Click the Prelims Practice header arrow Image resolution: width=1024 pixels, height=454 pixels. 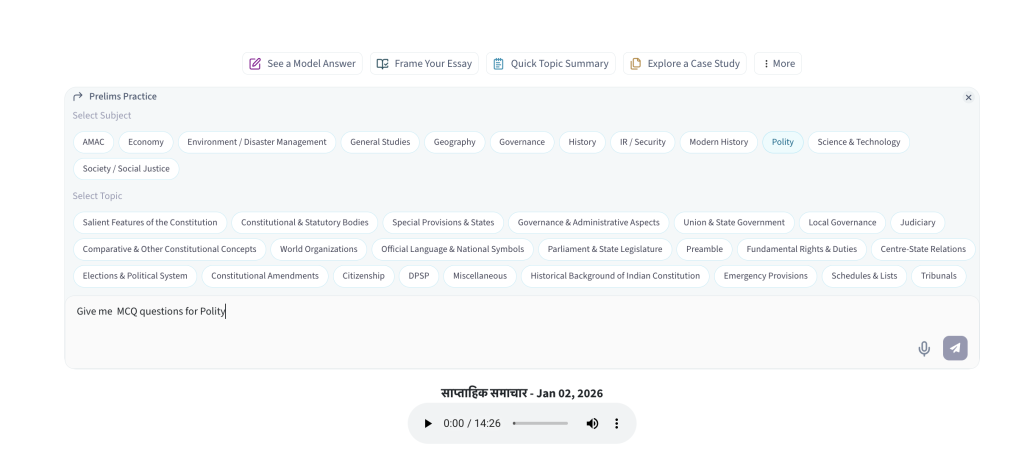coord(78,97)
